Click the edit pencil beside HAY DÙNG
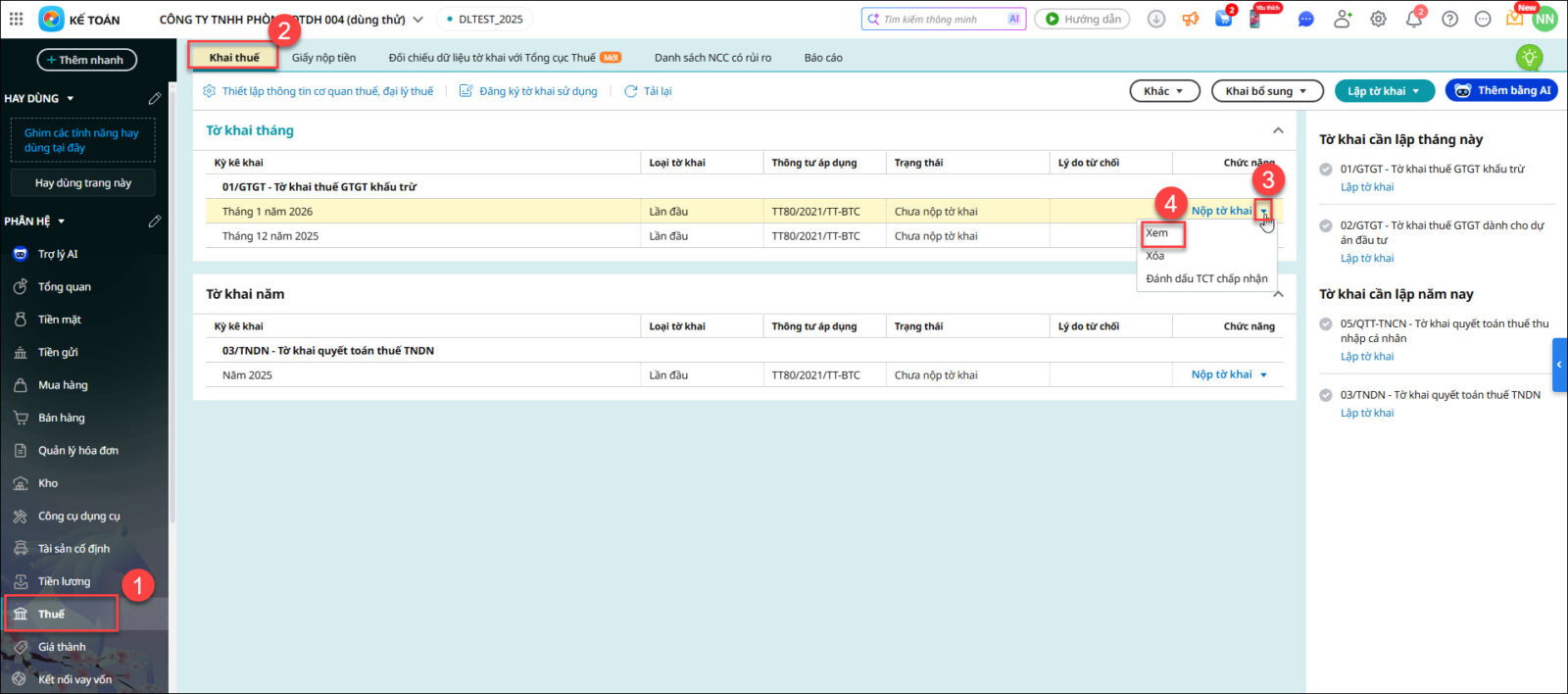Image resolution: width=1568 pixels, height=694 pixels. 154,99
